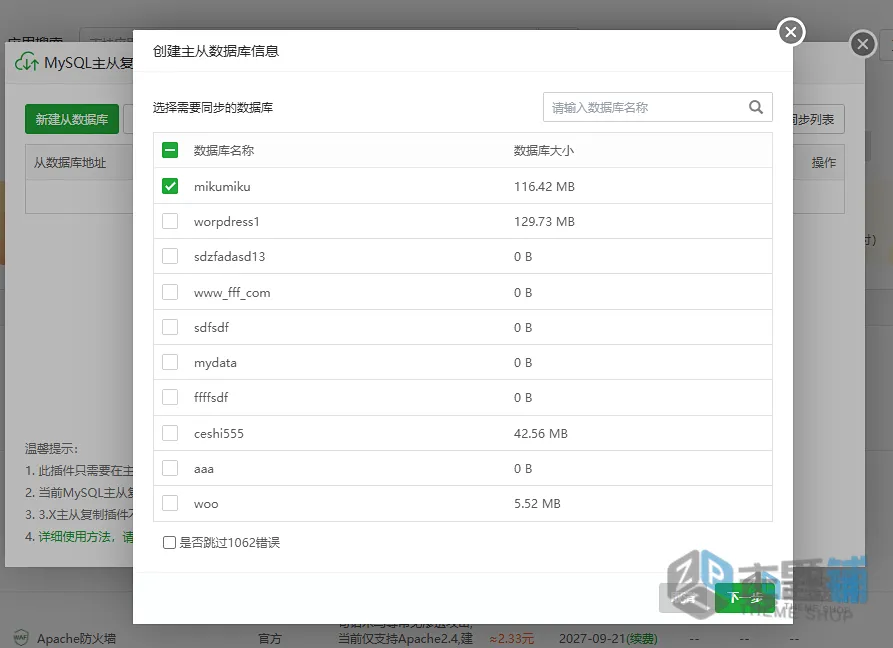Click the 5.52 MB size value

pos(538,504)
